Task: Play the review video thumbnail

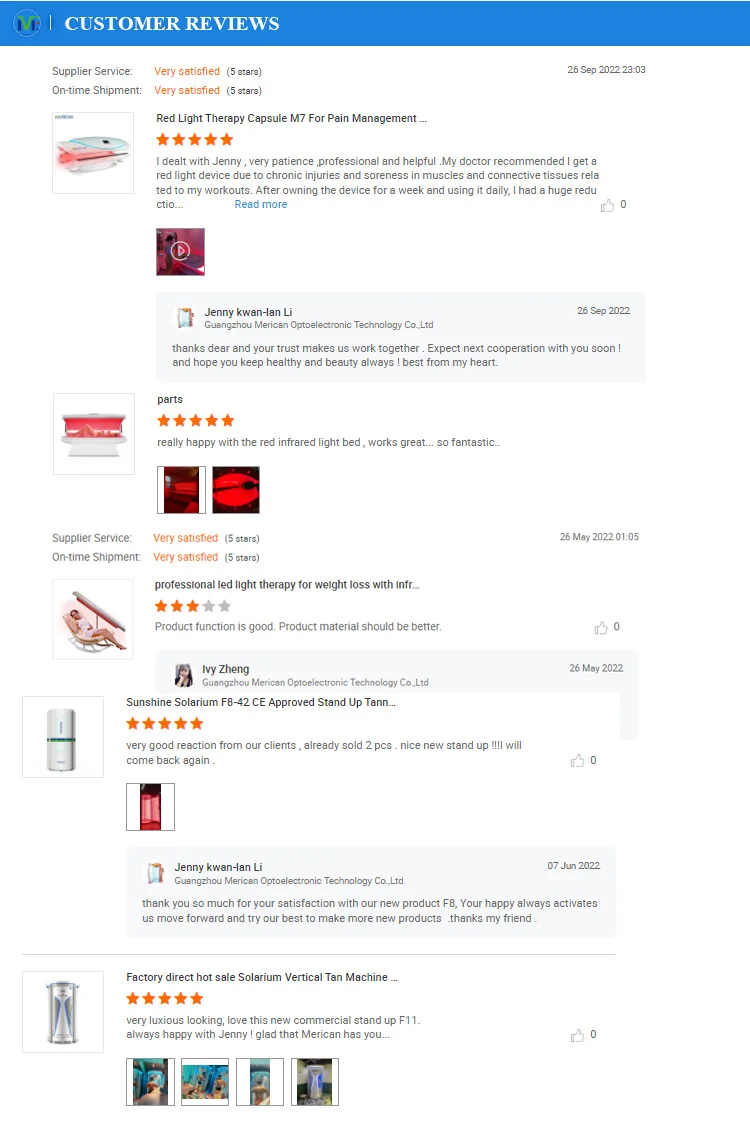Action: point(180,252)
